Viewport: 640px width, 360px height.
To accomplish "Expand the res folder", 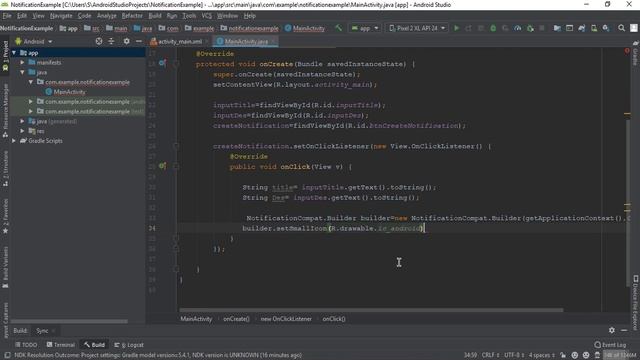I will (x=22, y=131).
